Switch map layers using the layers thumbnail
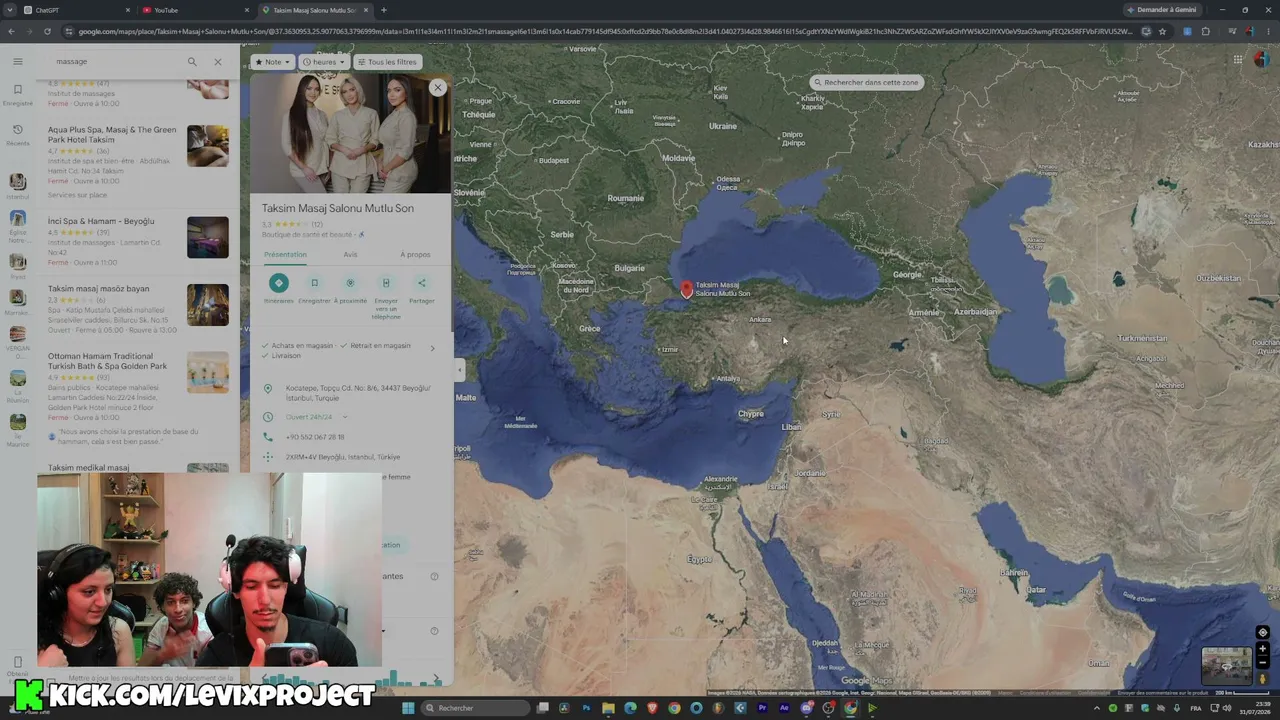The height and width of the screenshot is (720, 1280). pyautogui.click(x=1226, y=665)
